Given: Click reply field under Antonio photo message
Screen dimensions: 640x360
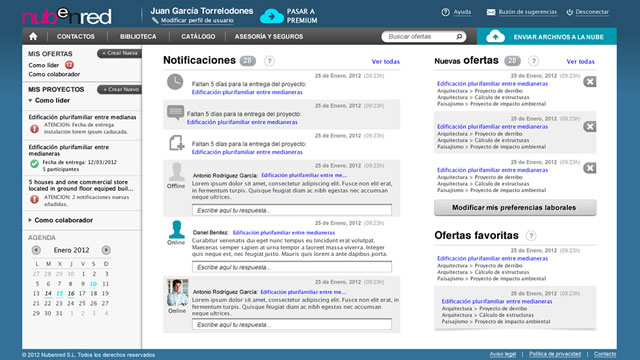Looking at the screenshot, I should (292, 324).
